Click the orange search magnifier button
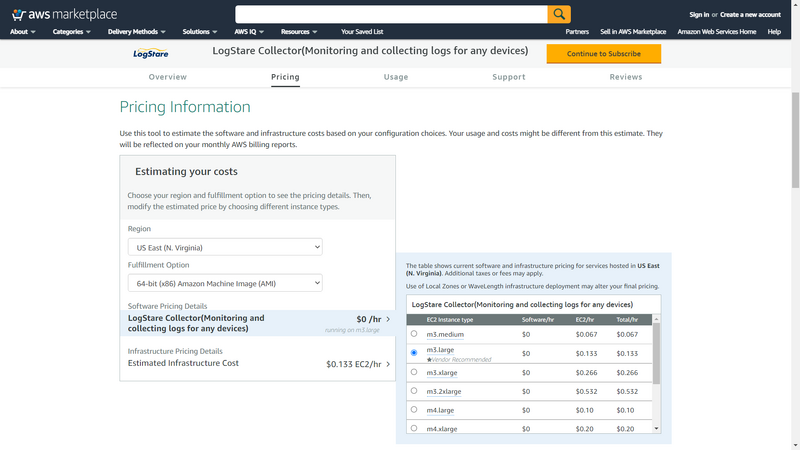 click(x=559, y=14)
